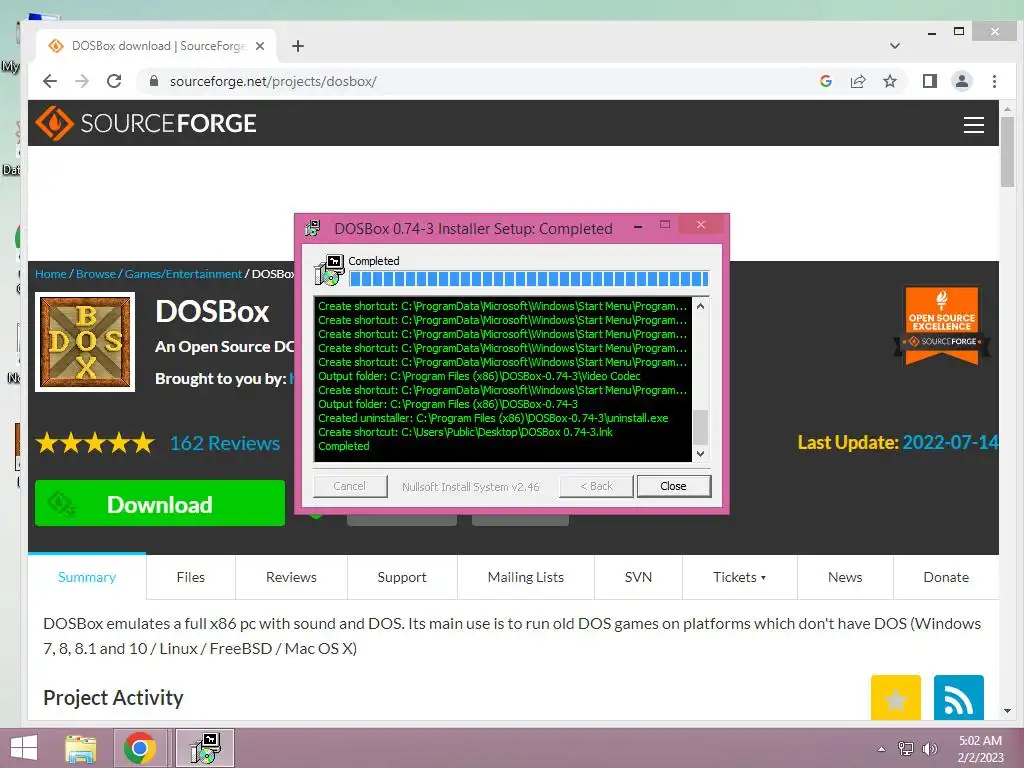1024x768 pixels.
Task: Click the Google icon in address bar
Action: [x=825, y=81]
